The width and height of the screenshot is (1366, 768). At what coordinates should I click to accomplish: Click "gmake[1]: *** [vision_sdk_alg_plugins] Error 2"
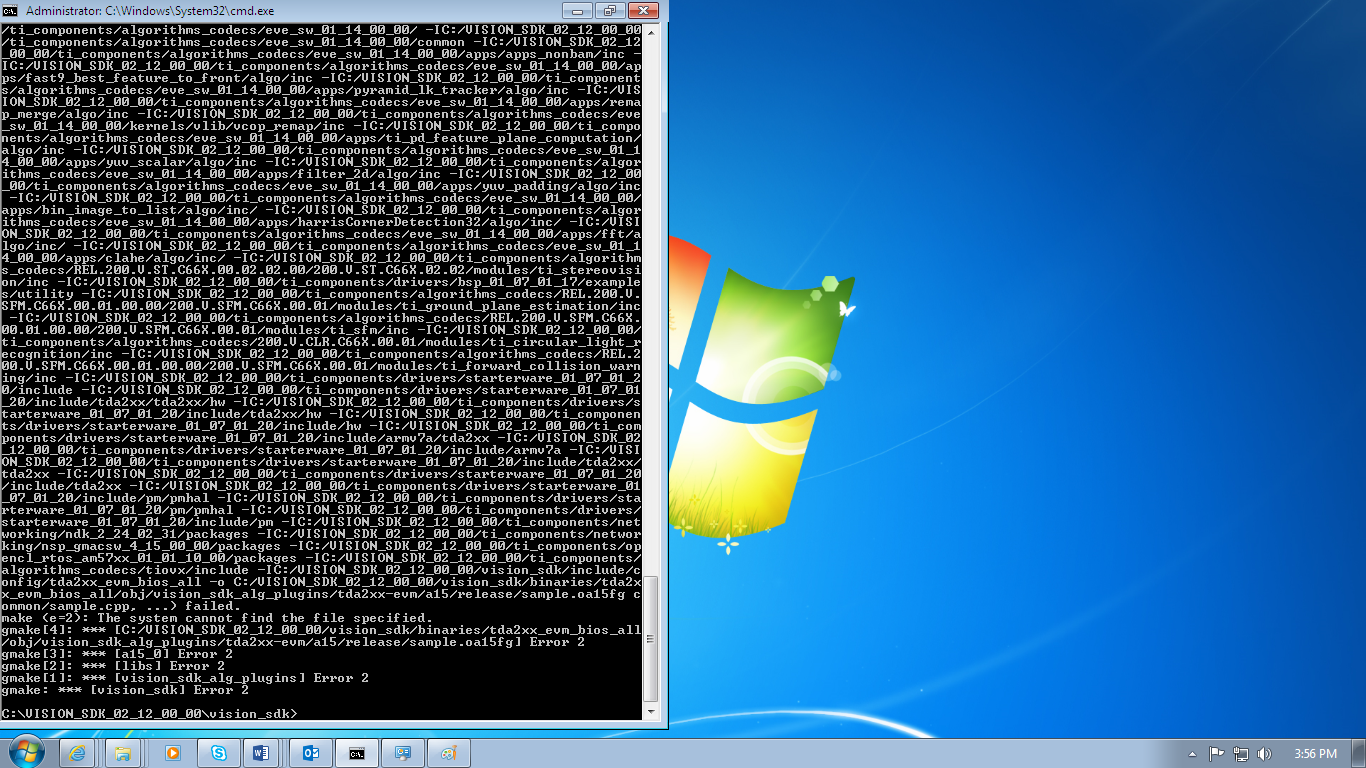coord(185,677)
